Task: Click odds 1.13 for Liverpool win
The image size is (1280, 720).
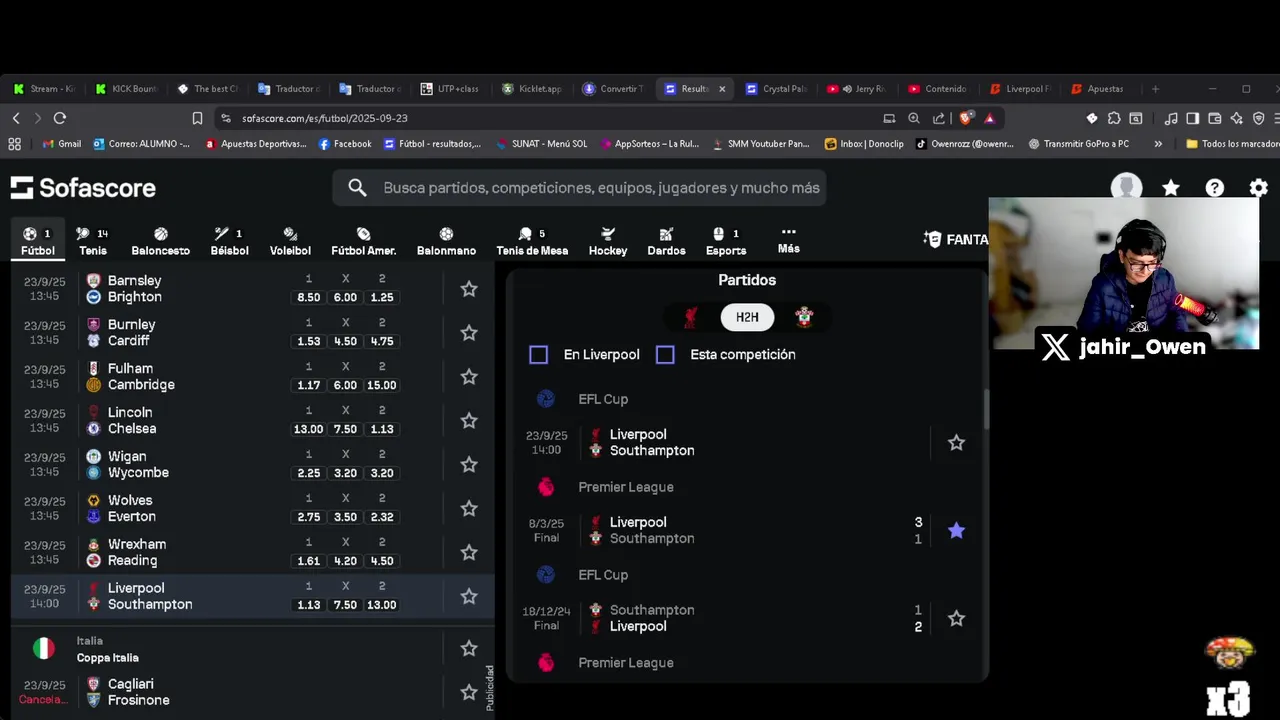Action: 308,605
